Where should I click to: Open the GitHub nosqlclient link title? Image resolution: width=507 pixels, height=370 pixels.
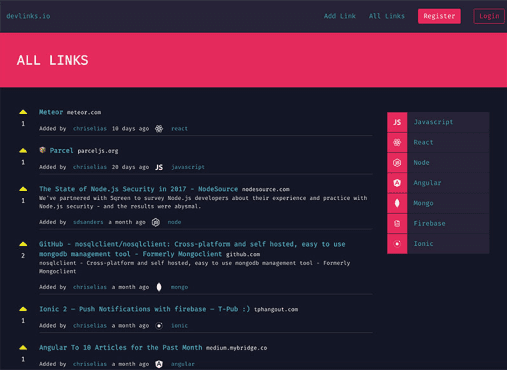pyautogui.click(x=192, y=249)
